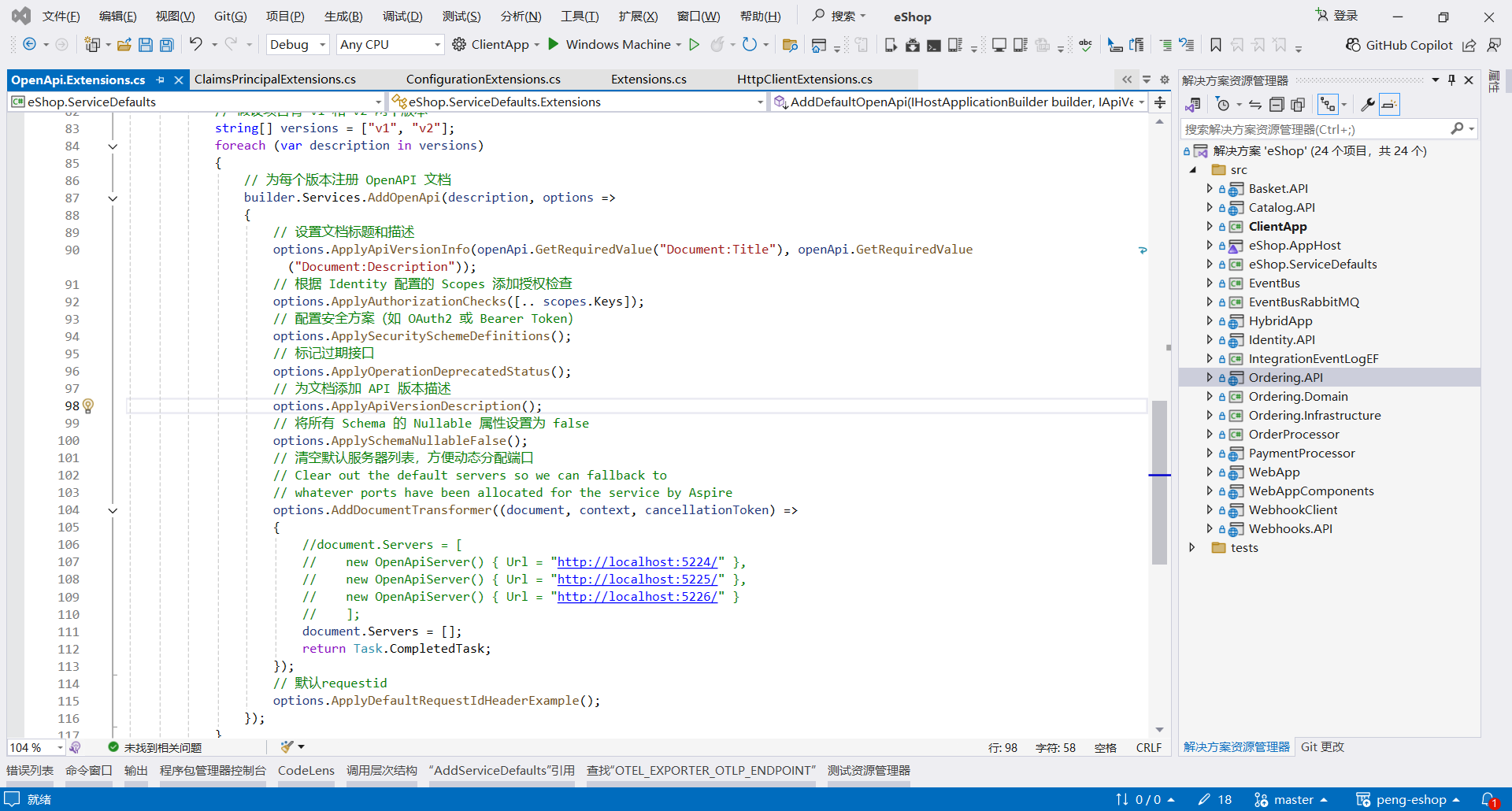Click the Save All toolbar icon
The height and width of the screenshot is (811, 1512).
click(167, 45)
